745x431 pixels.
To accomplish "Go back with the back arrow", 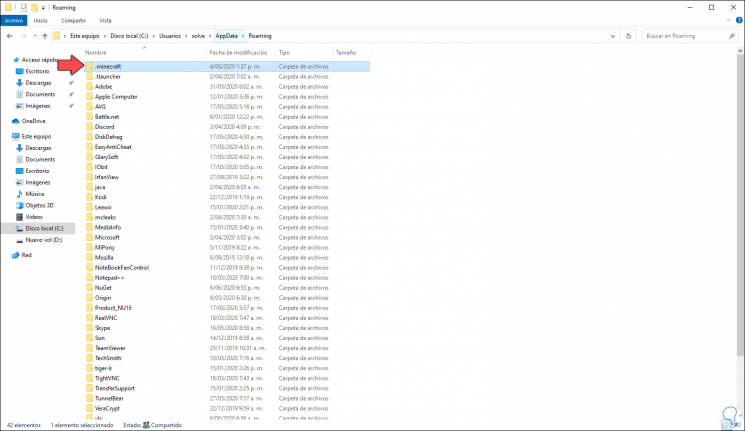I will pyautogui.click(x=10, y=36).
